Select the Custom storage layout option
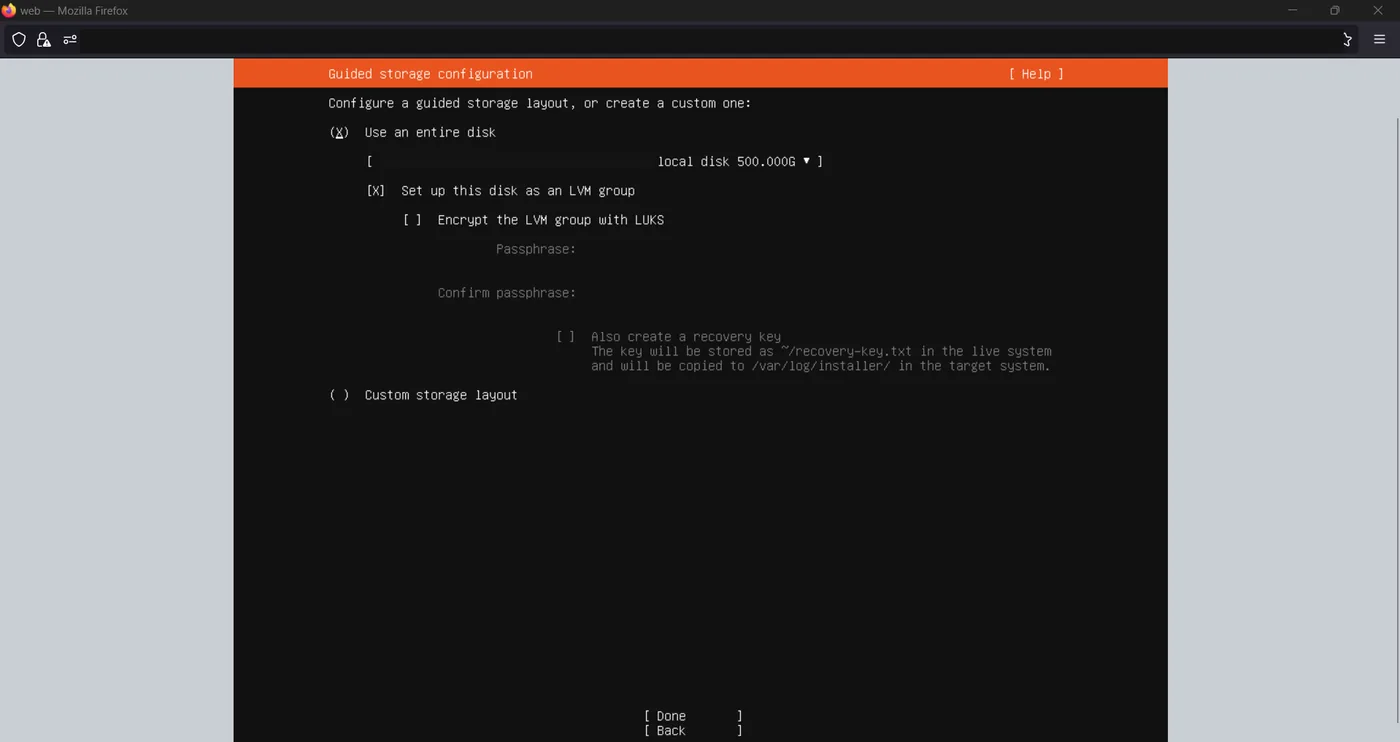Viewport: 1400px width, 742px height. point(340,395)
